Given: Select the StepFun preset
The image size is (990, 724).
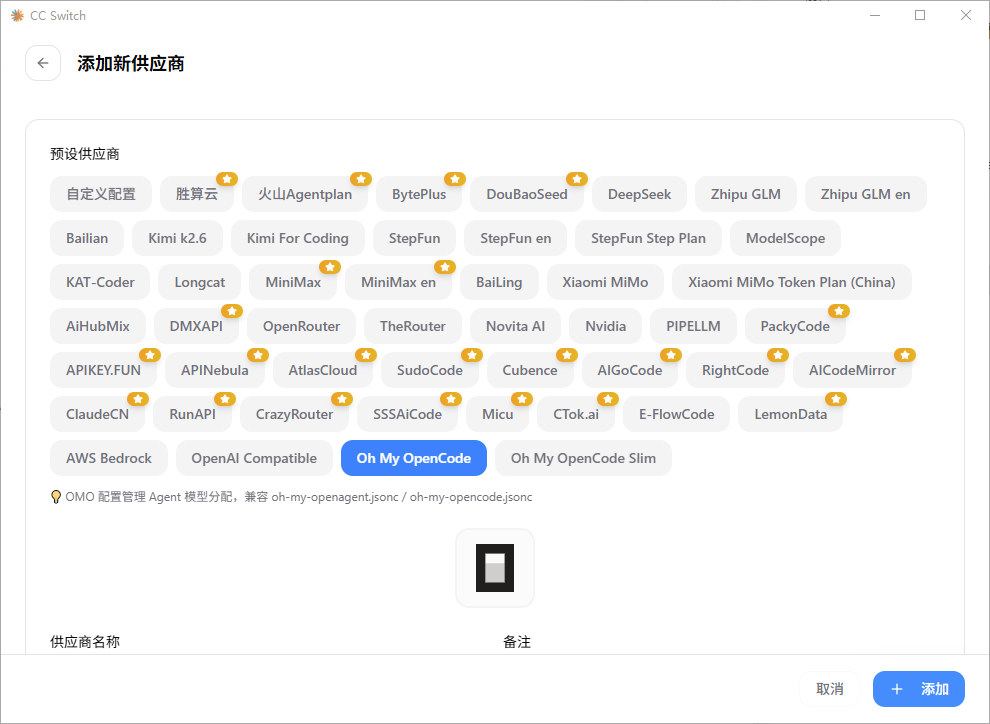Looking at the screenshot, I should tap(415, 238).
